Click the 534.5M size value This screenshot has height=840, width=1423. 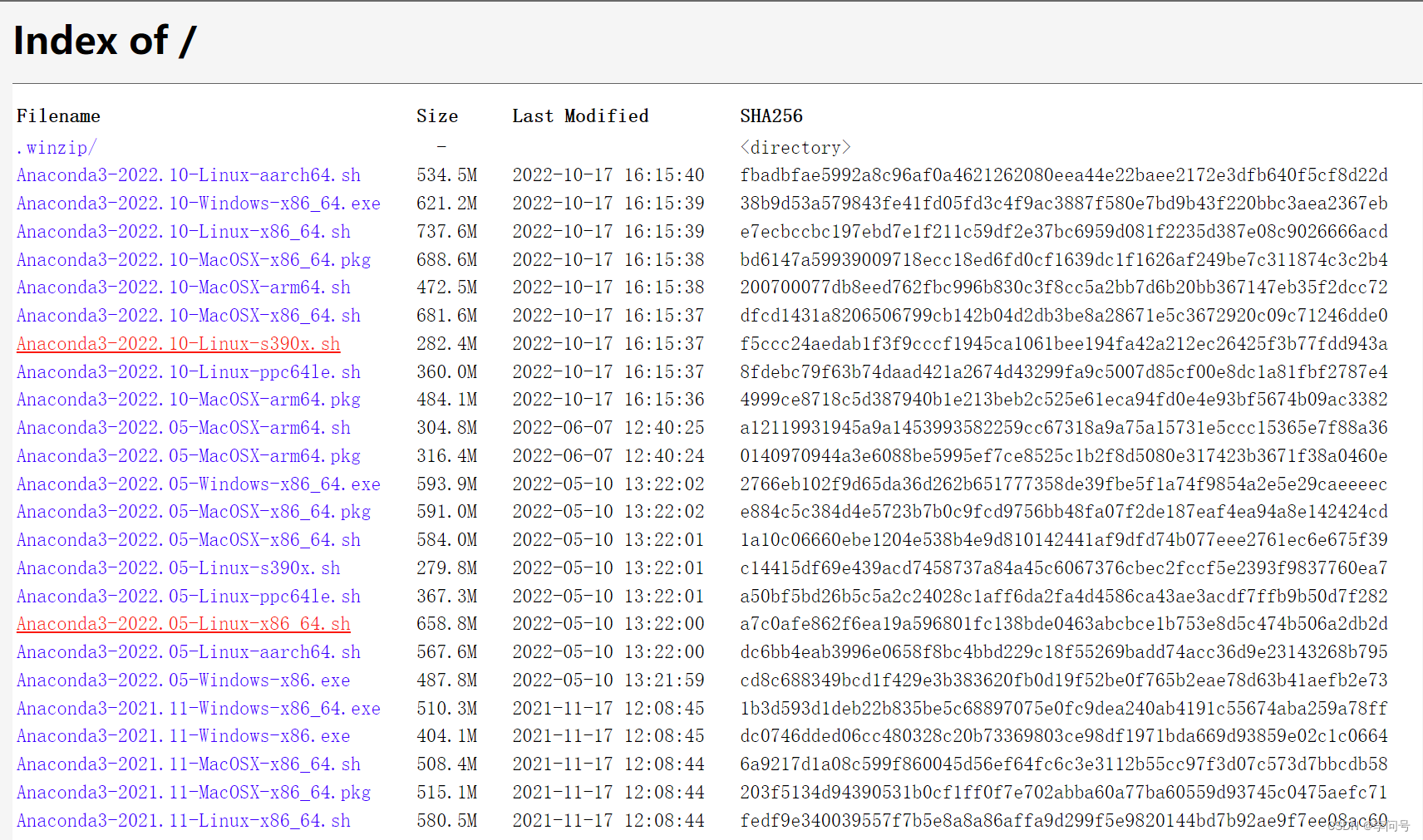(447, 175)
